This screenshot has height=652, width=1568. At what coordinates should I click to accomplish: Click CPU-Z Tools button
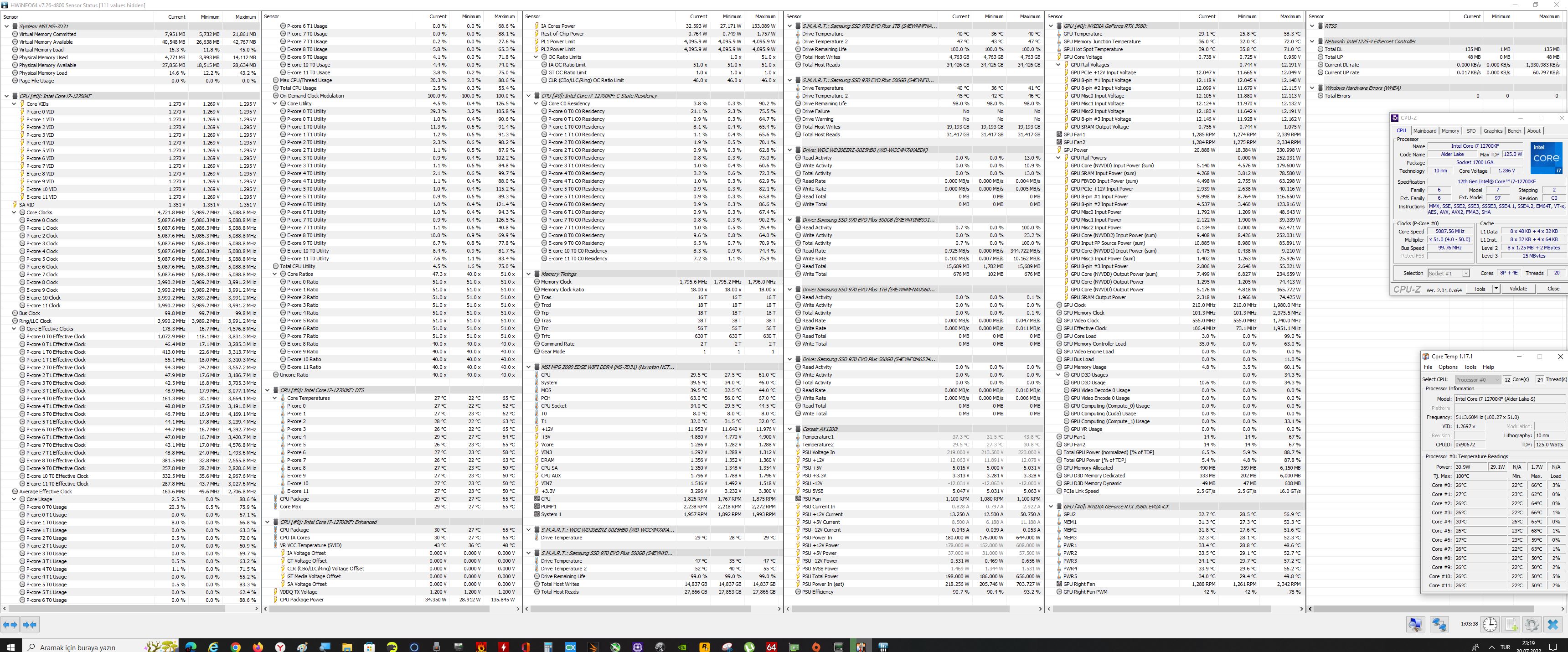[x=1480, y=289]
